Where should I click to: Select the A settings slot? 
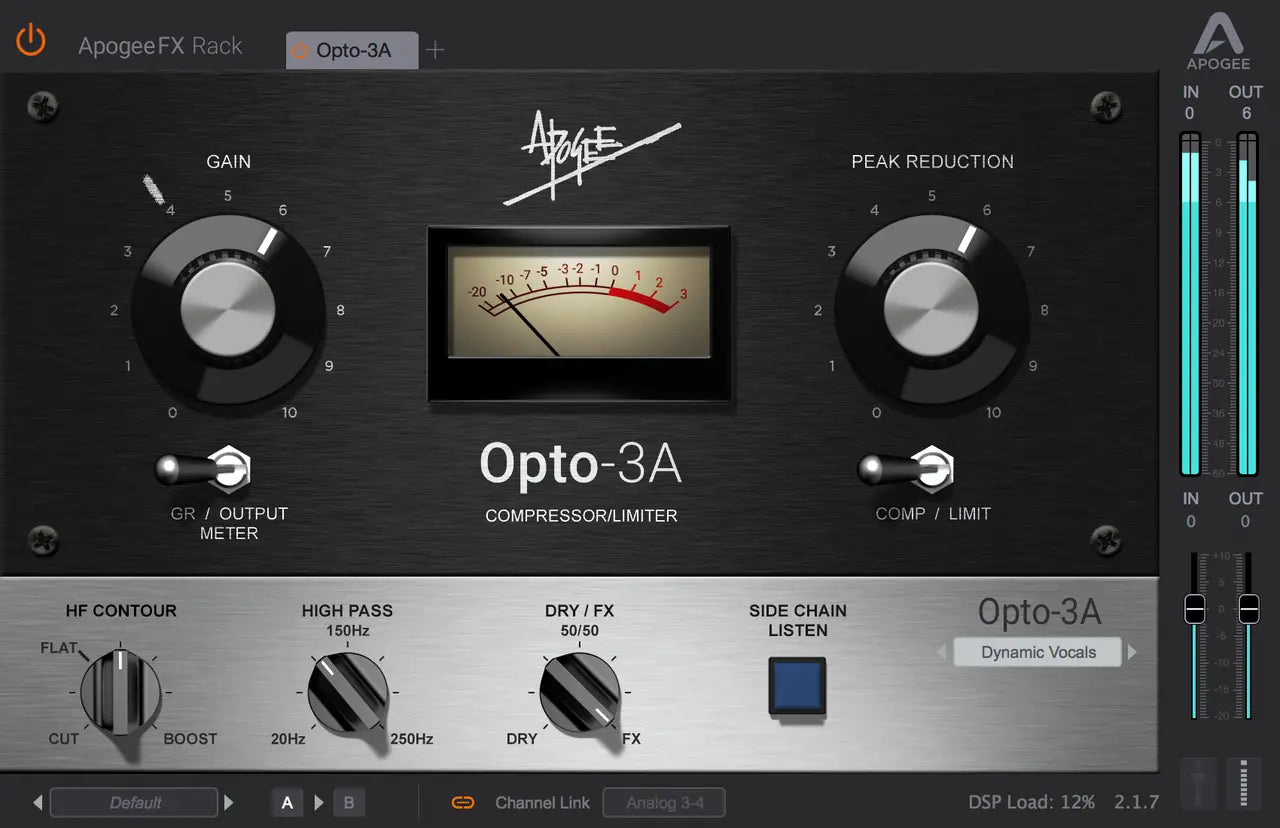[x=287, y=802]
